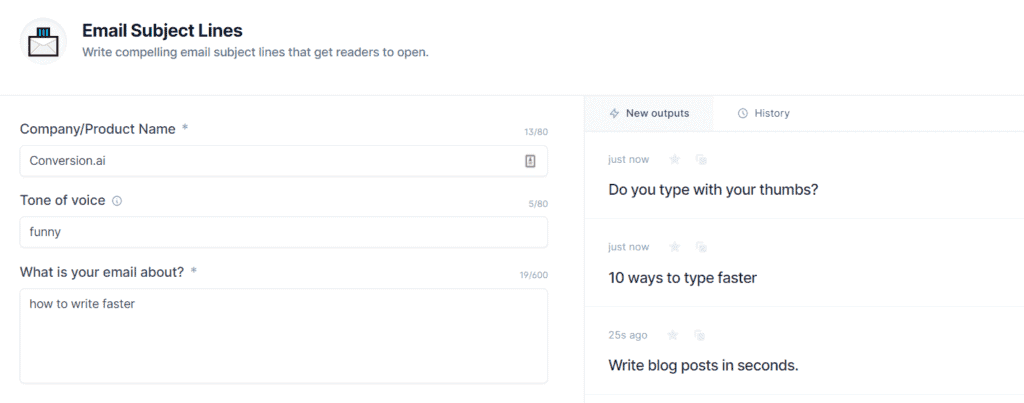
Task: Click the History tab clock icon
Action: 743,113
